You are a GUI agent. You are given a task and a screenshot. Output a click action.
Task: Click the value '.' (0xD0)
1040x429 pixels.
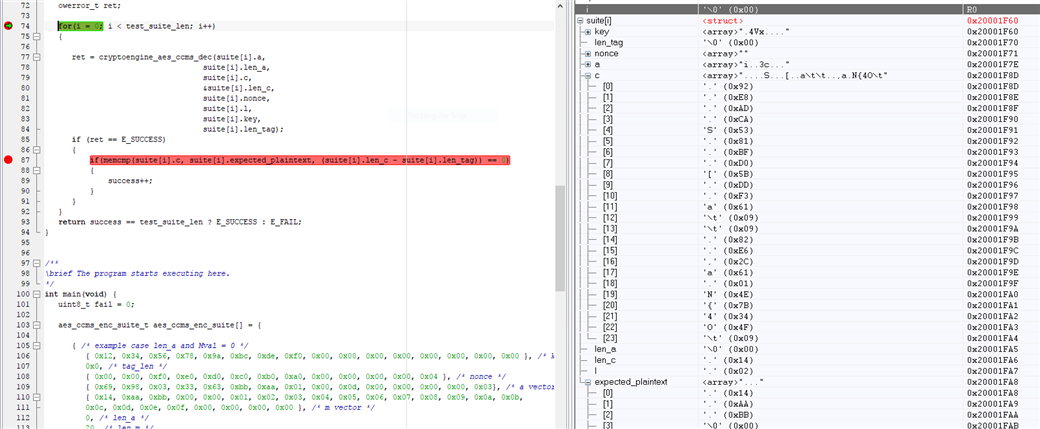[727, 162]
